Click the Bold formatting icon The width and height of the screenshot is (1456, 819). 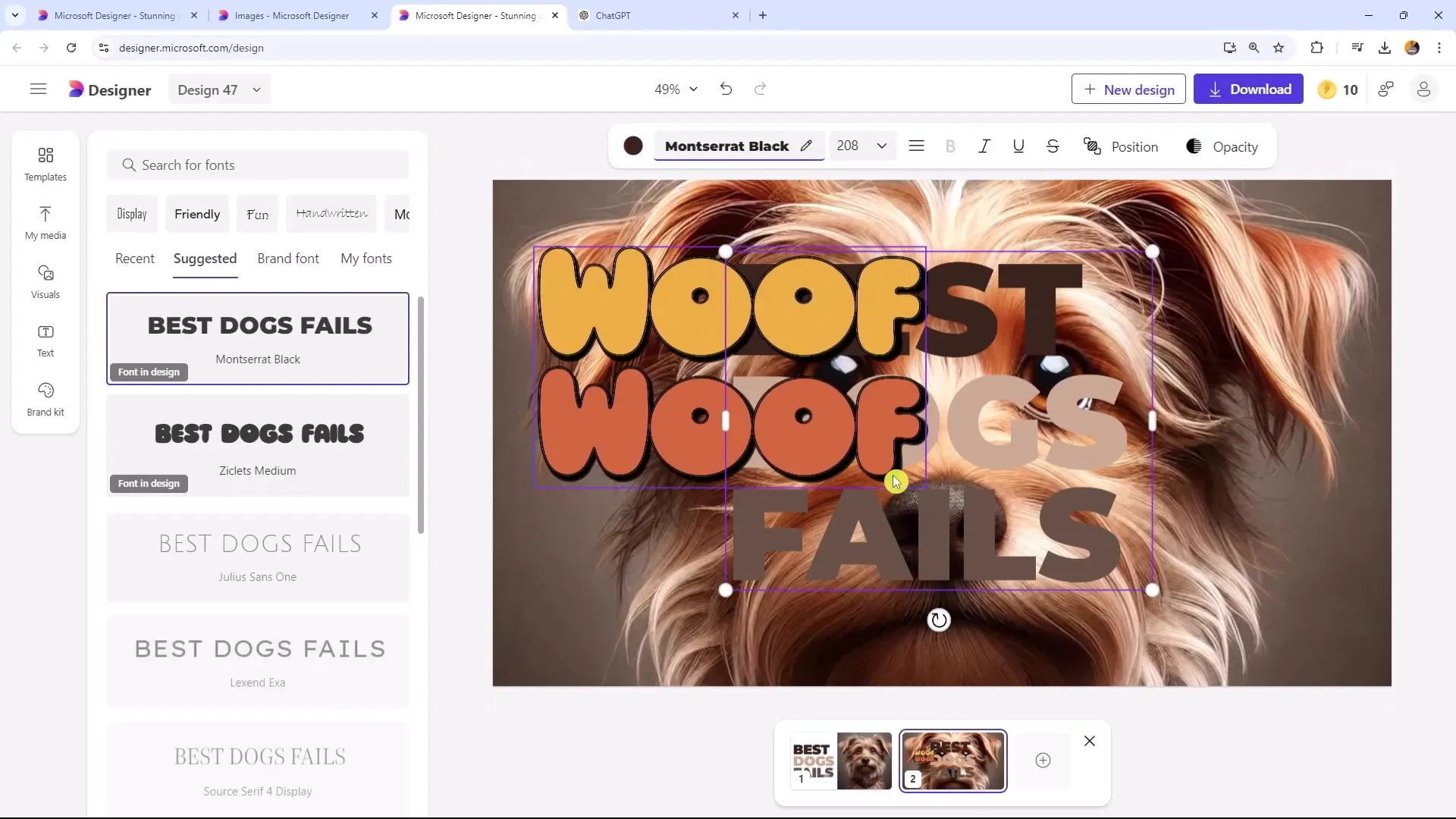(949, 147)
